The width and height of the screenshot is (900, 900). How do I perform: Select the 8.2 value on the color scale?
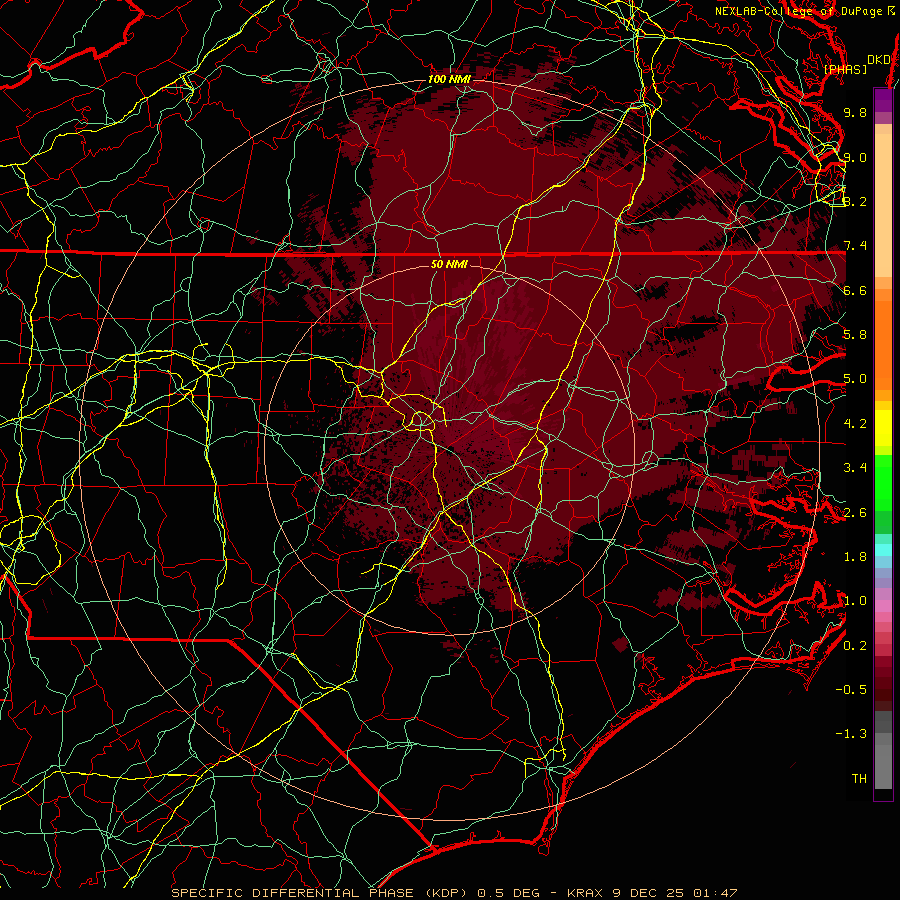tap(855, 201)
